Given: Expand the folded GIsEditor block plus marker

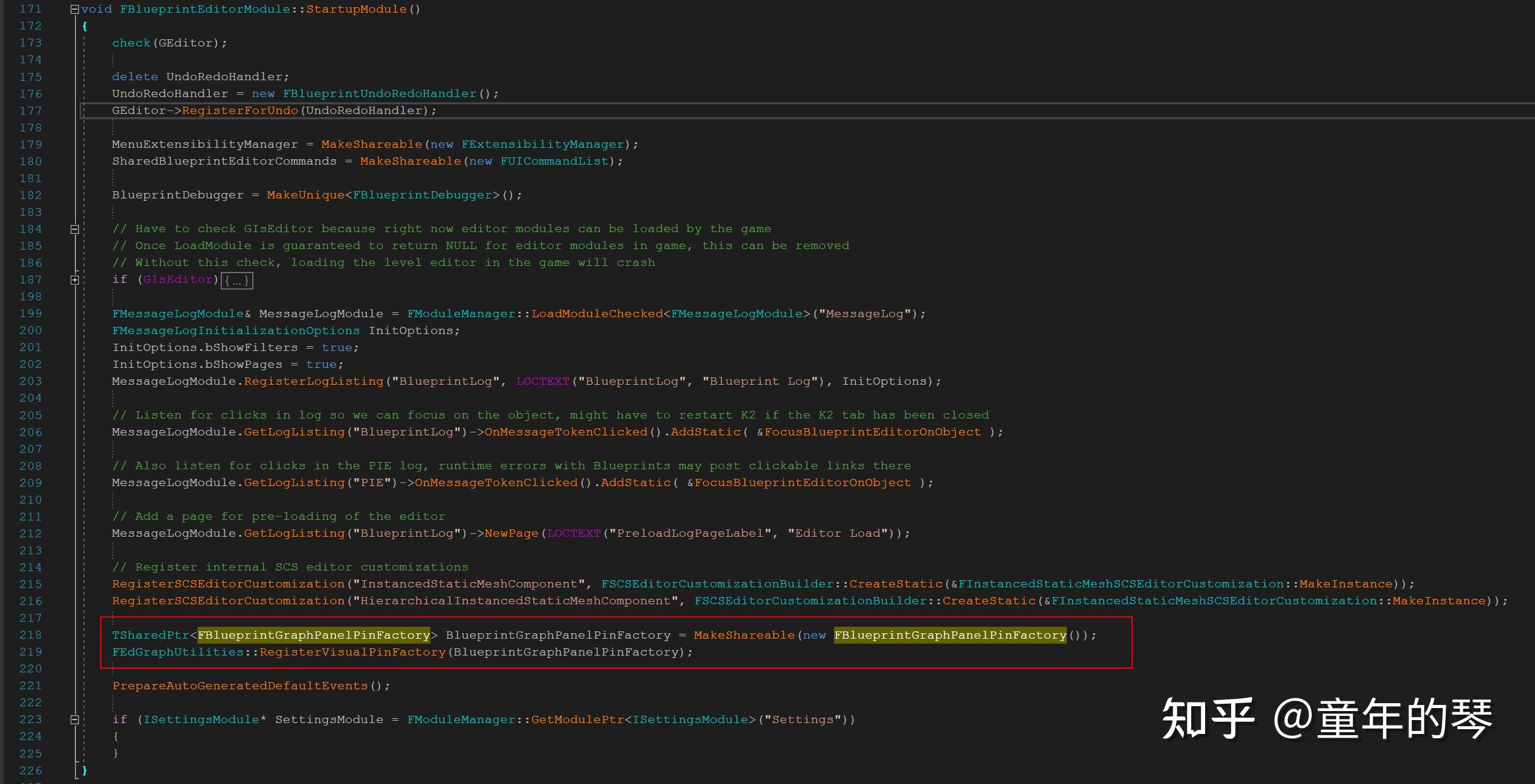Looking at the screenshot, I should [x=75, y=280].
